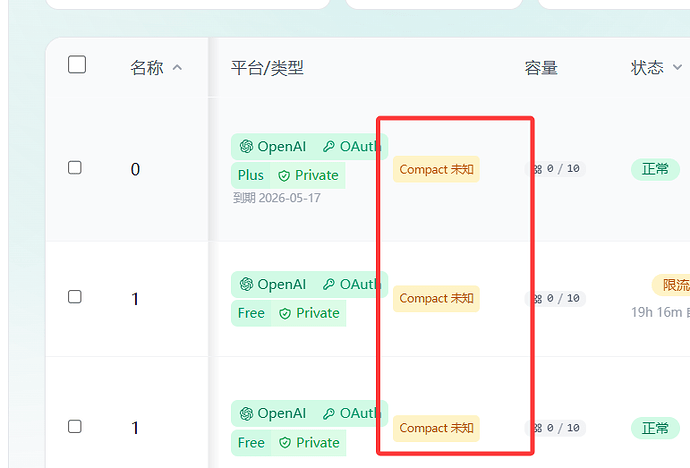
Task: Click the name cell 1 of the 限流 row
Action: pos(135,299)
